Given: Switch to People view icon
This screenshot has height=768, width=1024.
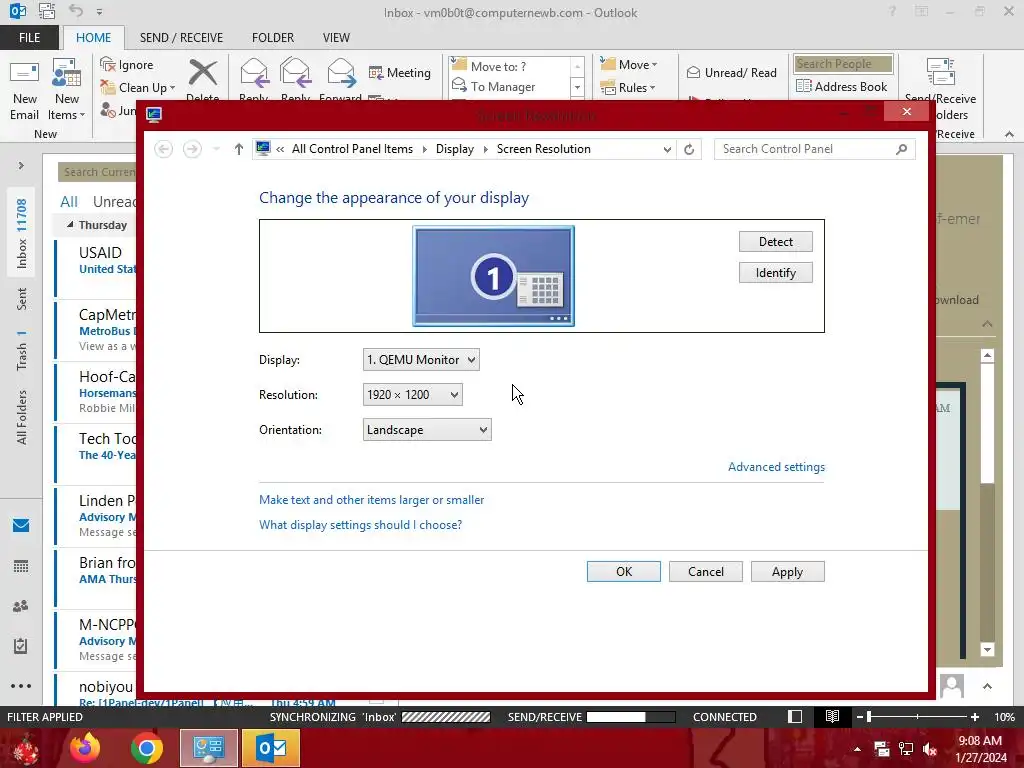Looking at the screenshot, I should pos(21,606).
